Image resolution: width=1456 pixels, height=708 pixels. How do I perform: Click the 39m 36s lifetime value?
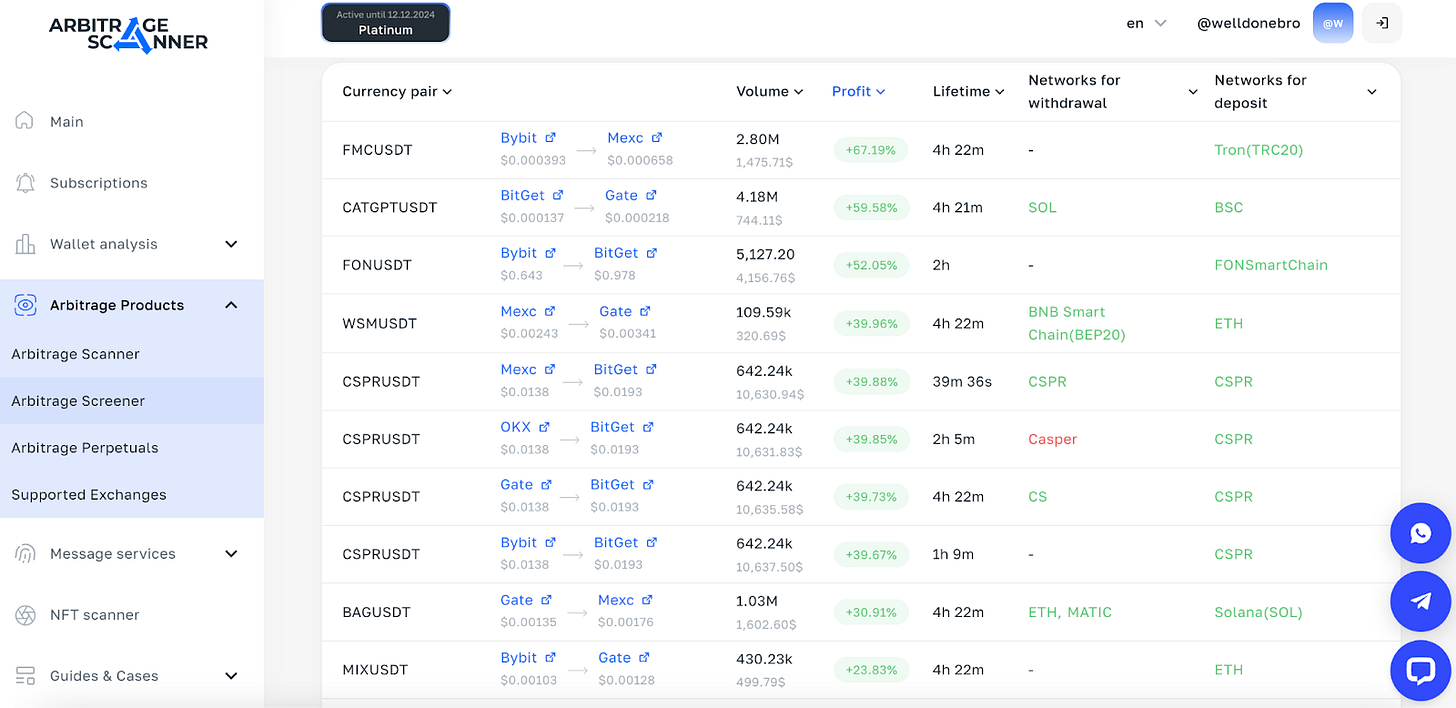coord(962,381)
